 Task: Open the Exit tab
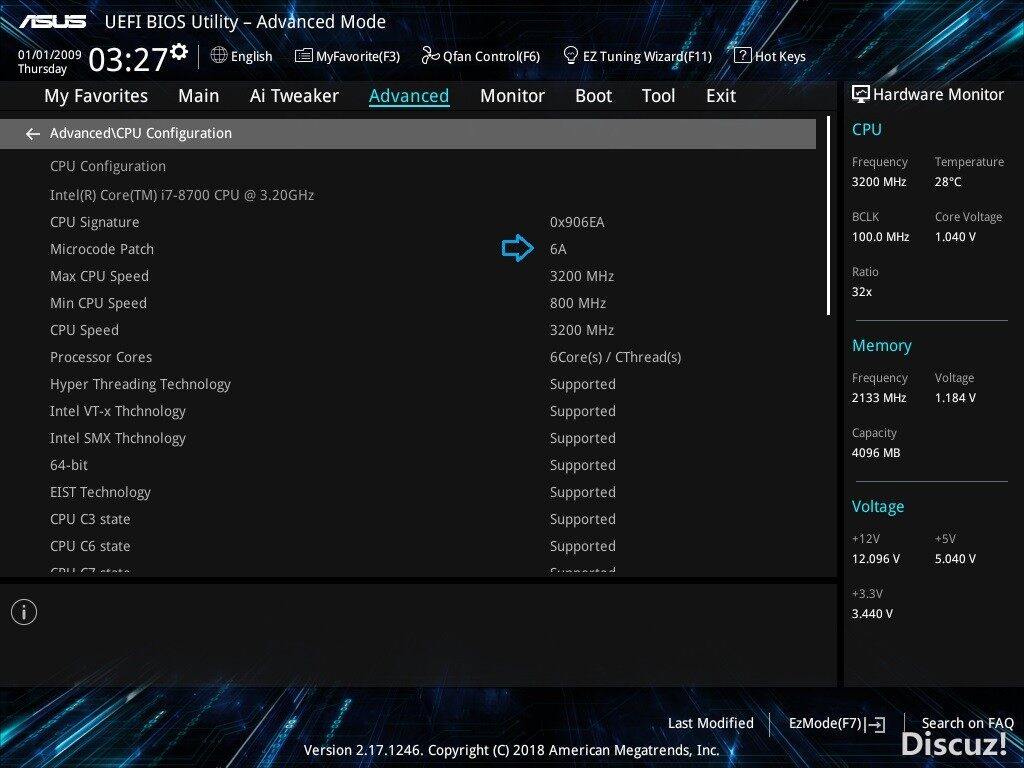click(721, 96)
